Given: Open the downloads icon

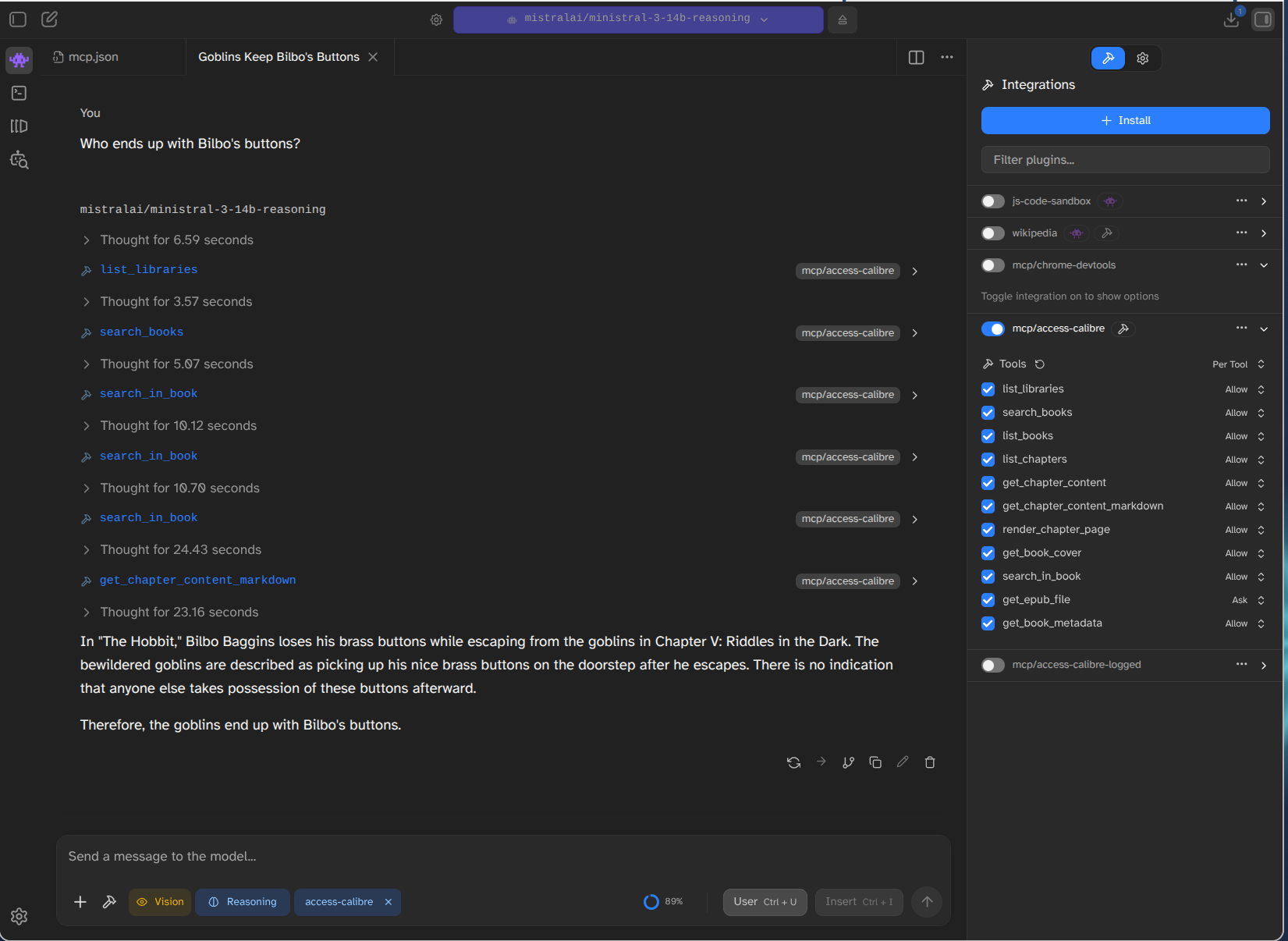Looking at the screenshot, I should click(x=1232, y=20).
